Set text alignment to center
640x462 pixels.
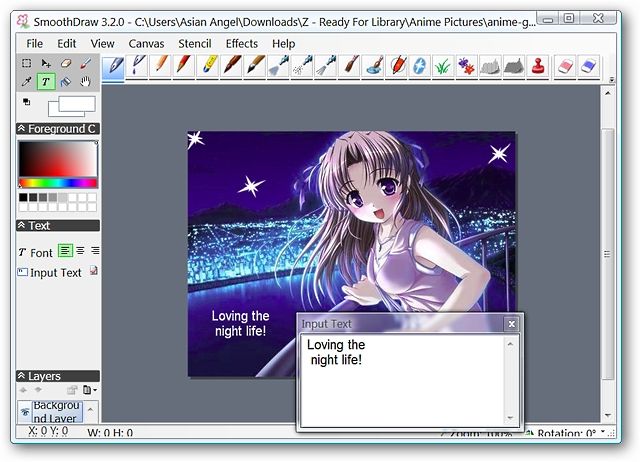(x=80, y=251)
